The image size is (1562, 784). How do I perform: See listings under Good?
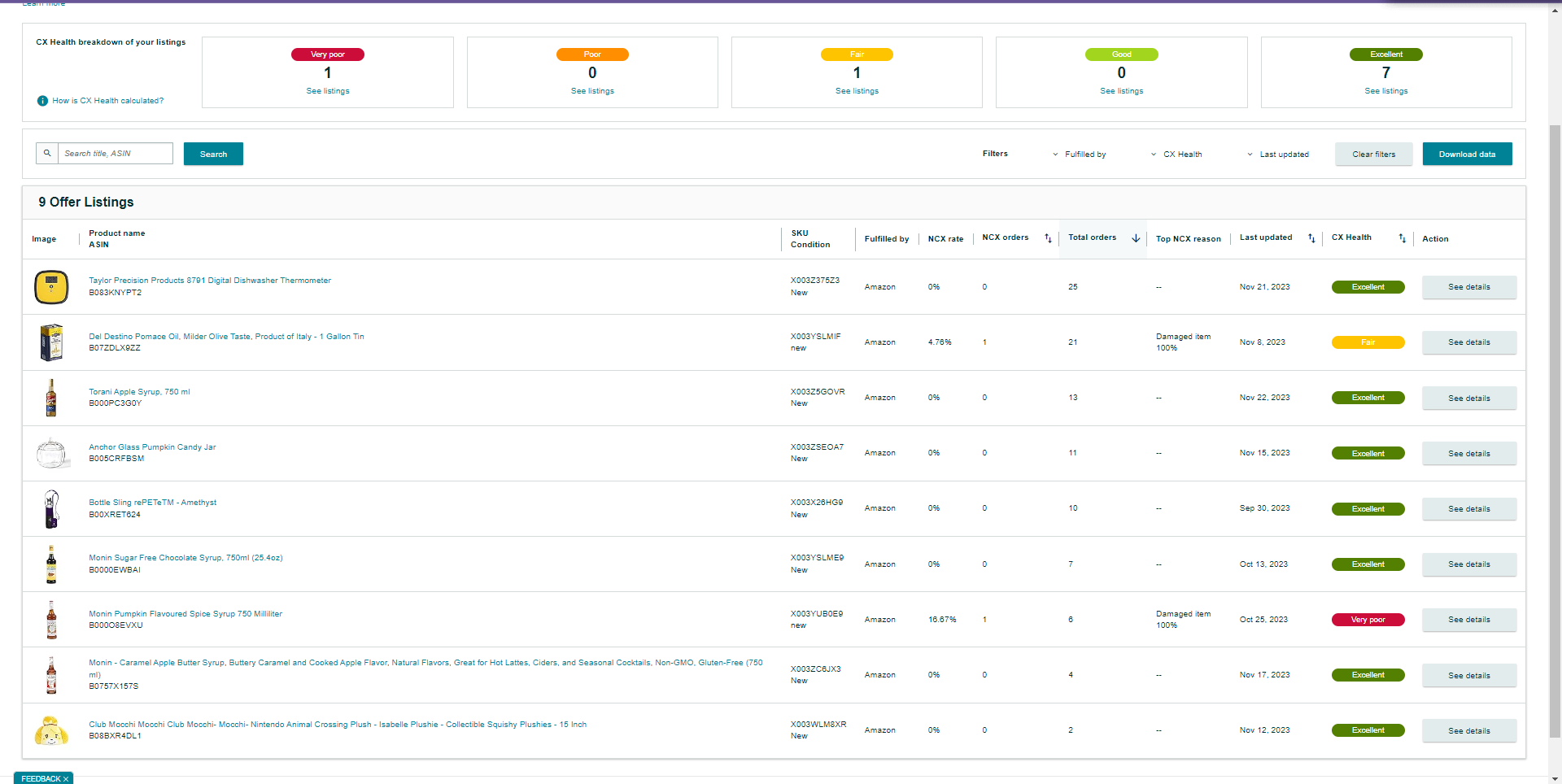[1121, 91]
